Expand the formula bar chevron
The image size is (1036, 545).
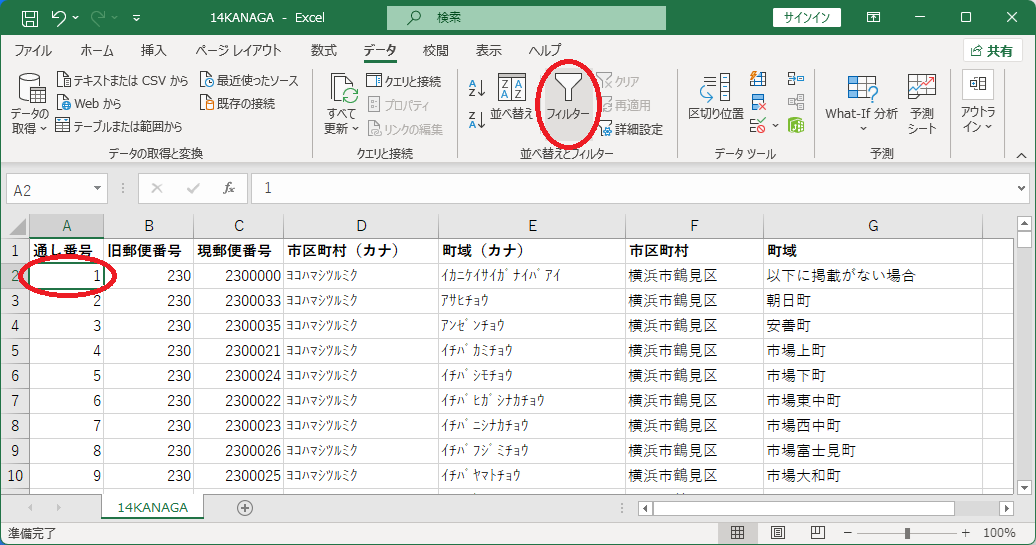[x=1022, y=189]
